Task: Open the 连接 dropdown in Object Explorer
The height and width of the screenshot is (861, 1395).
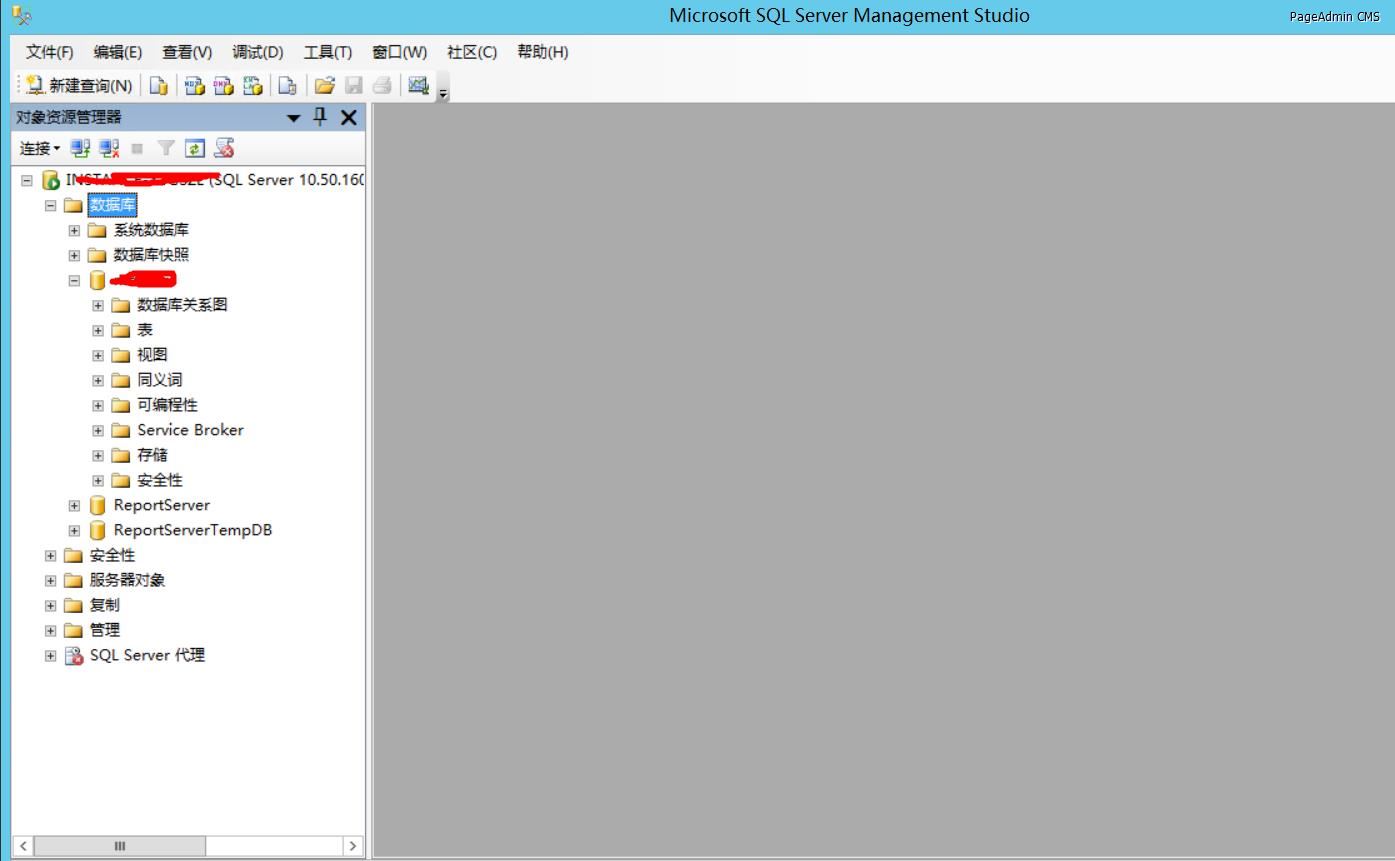Action: (x=40, y=149)
